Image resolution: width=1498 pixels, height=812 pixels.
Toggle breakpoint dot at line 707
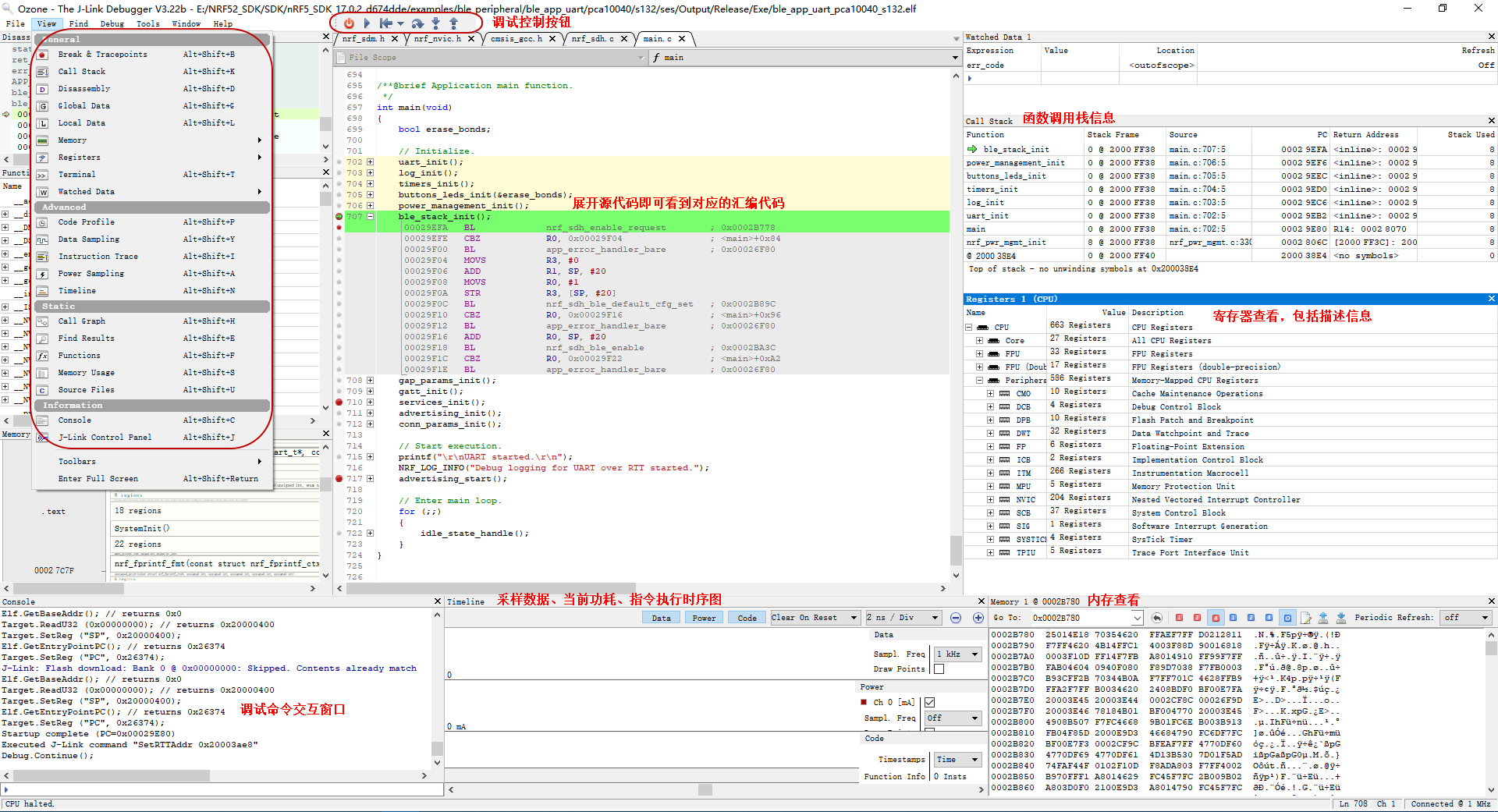pos(339,217)
